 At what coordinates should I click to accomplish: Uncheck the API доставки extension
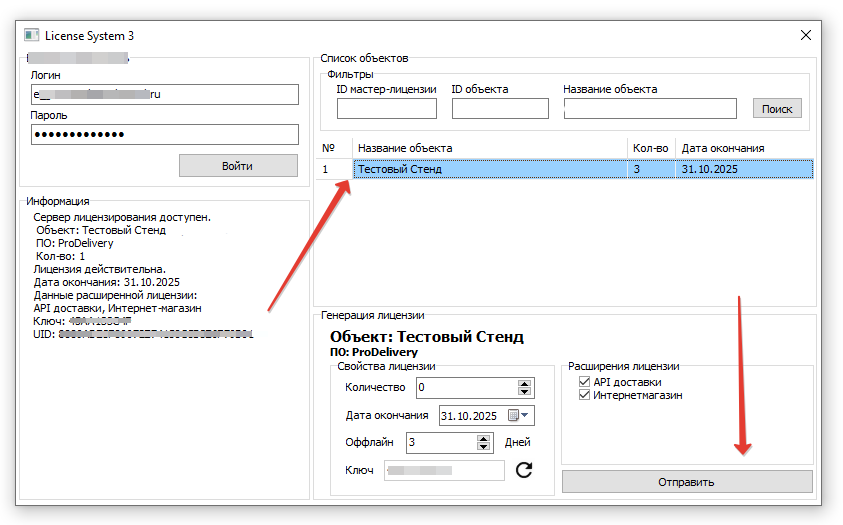pyautogui.click(x=585, y=382)
